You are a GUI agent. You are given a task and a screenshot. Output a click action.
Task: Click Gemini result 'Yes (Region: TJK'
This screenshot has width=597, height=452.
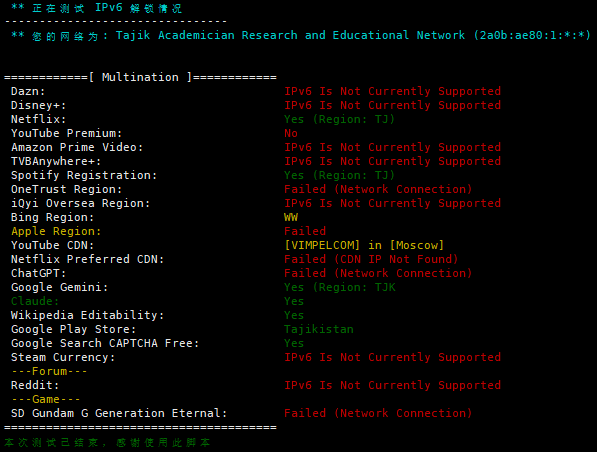tap(340, 287)
